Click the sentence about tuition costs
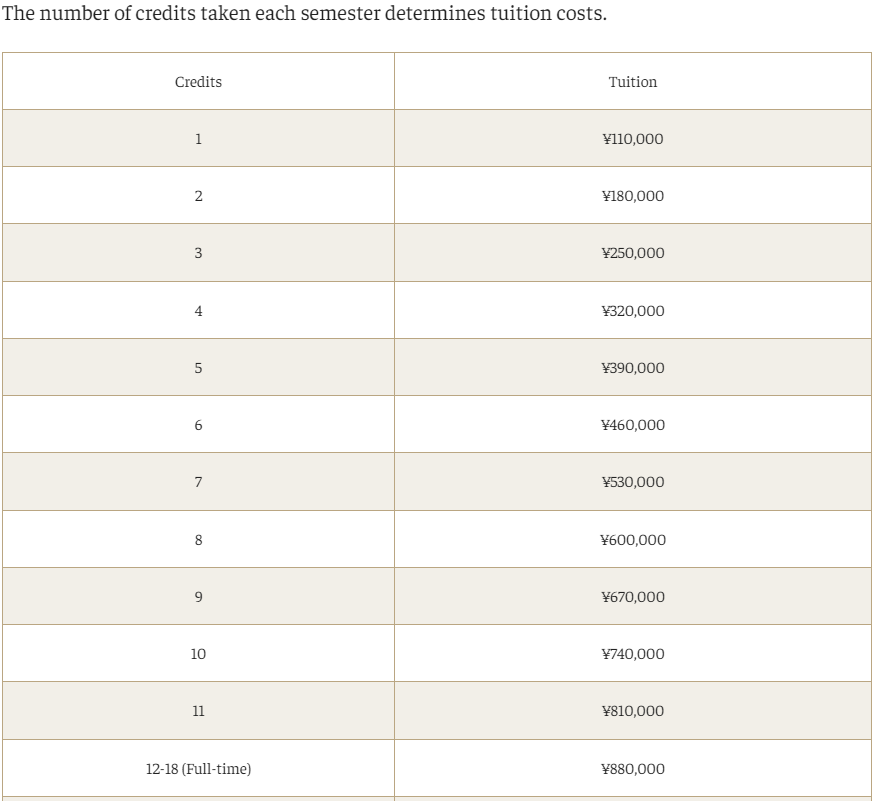The height and width of the screenshot is (801, 879). click(304, 13)
